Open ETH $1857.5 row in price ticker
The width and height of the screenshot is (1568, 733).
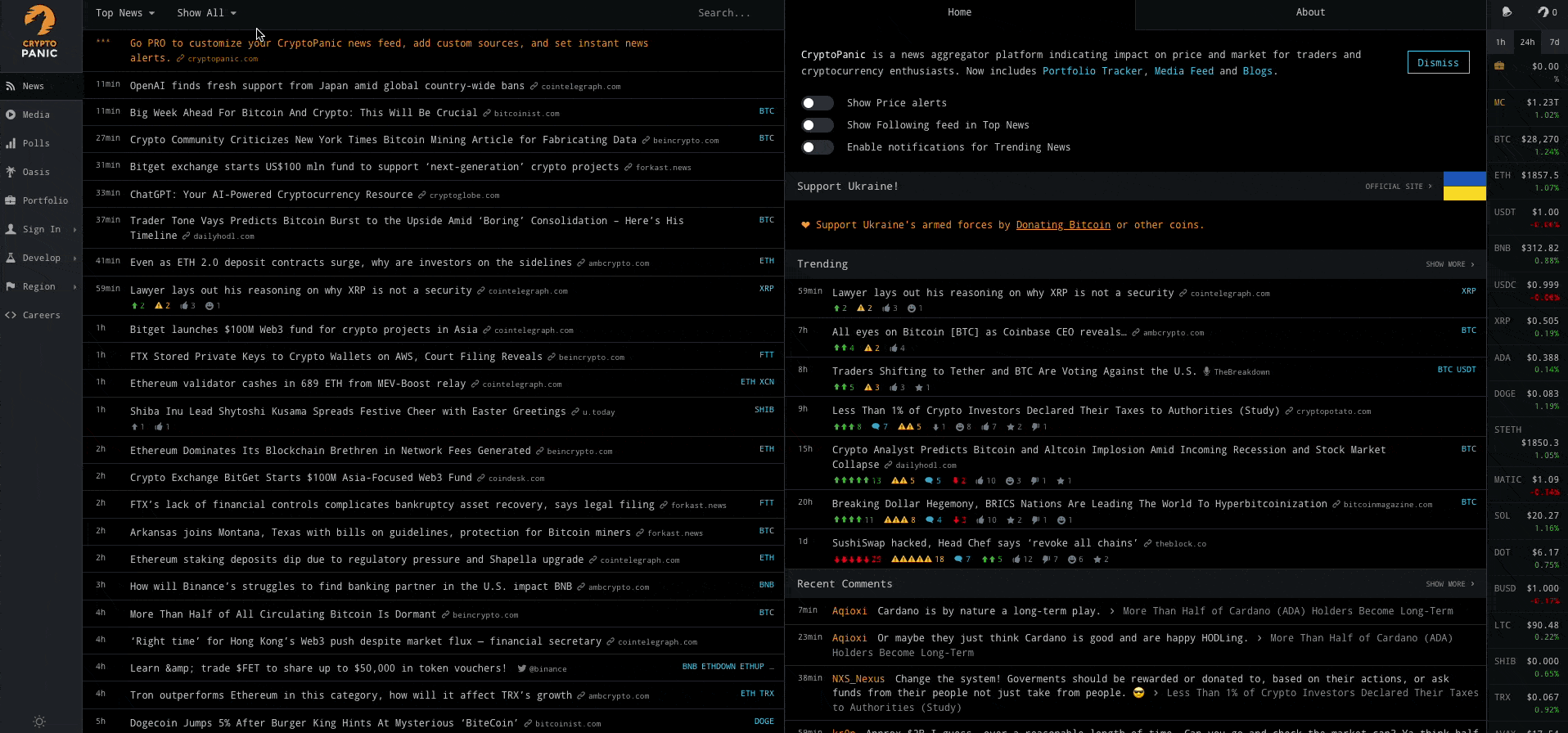coord(1527,181)
